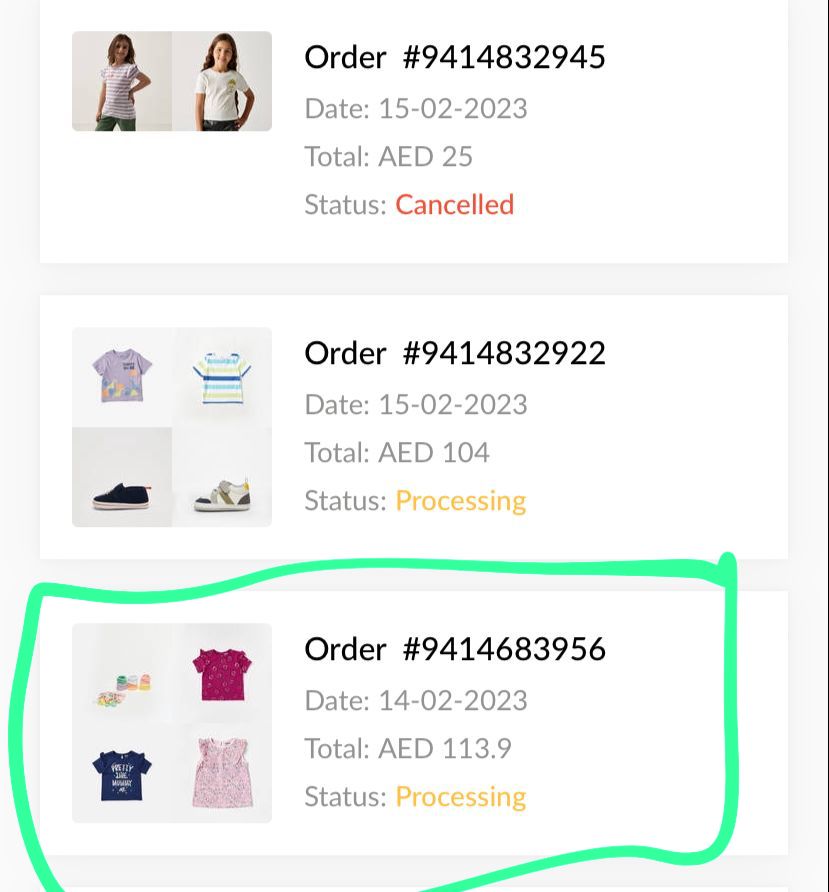Click Processing status of order #9414683956
The width and height of the screenshot is (829, 892).
click(460, 797)
